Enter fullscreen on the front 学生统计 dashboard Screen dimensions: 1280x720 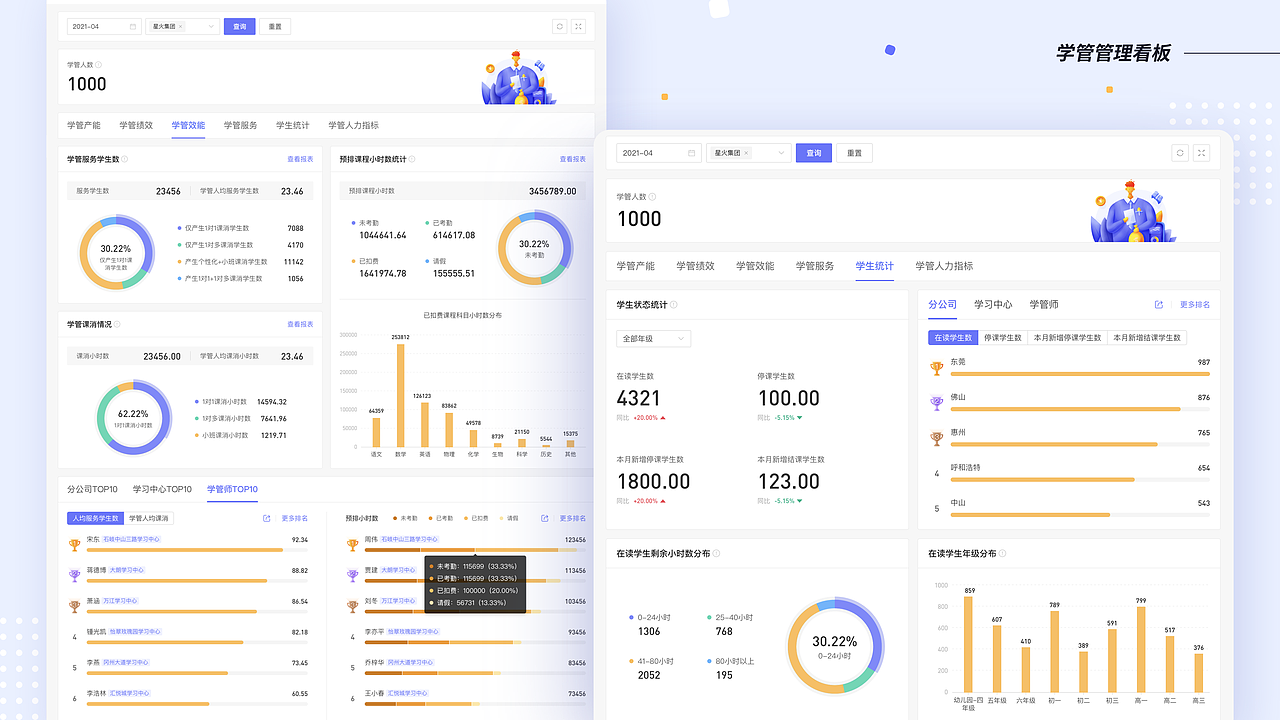[1202, 153]
